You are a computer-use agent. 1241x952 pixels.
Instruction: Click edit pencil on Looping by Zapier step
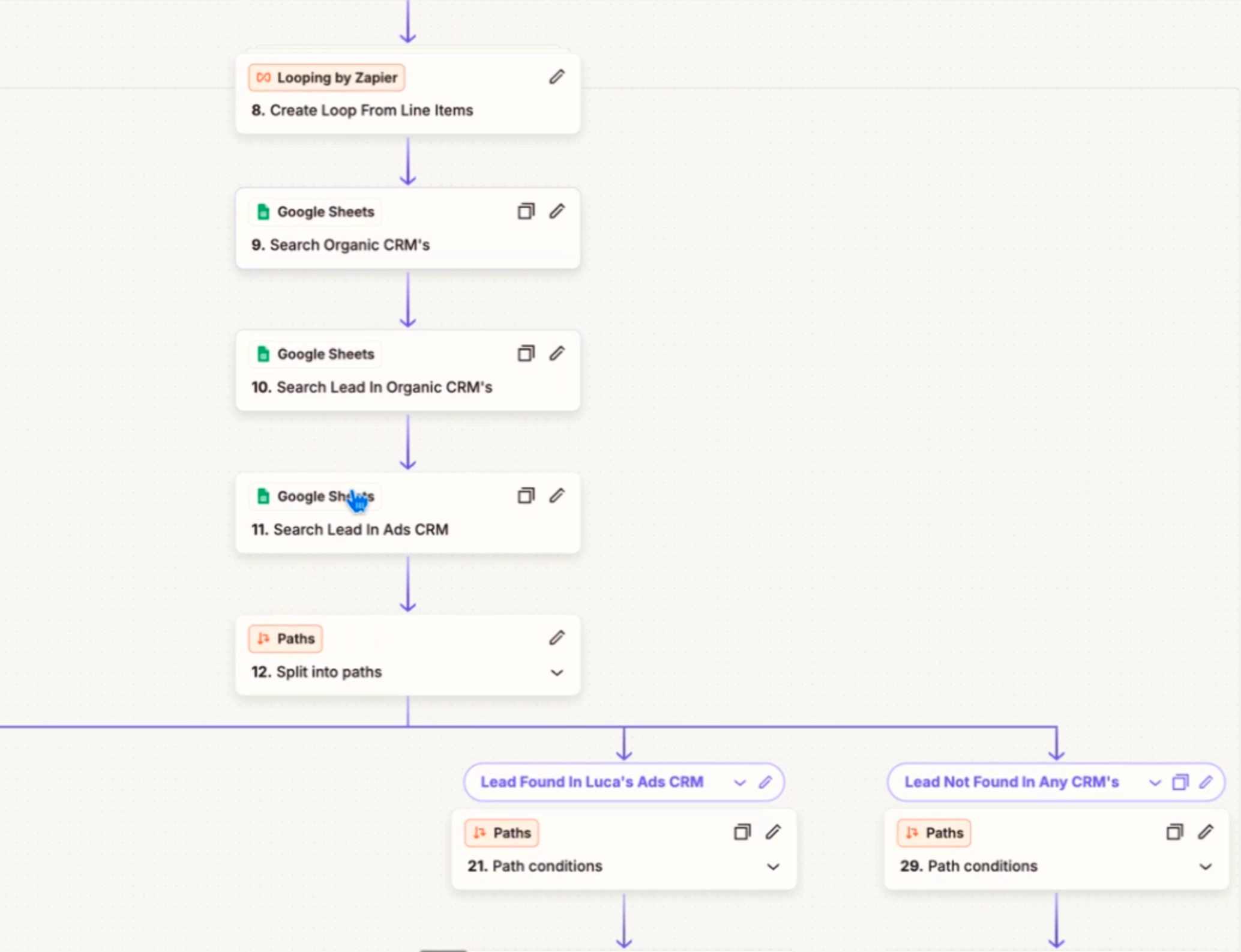coord(556,77)
